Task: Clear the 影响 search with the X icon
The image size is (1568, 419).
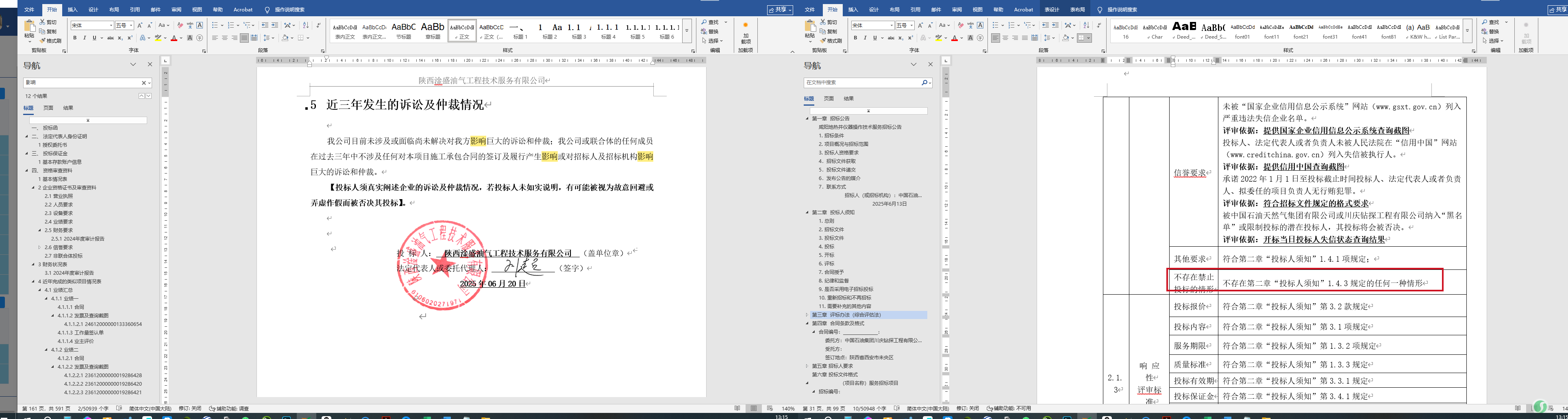Action: 144,83
